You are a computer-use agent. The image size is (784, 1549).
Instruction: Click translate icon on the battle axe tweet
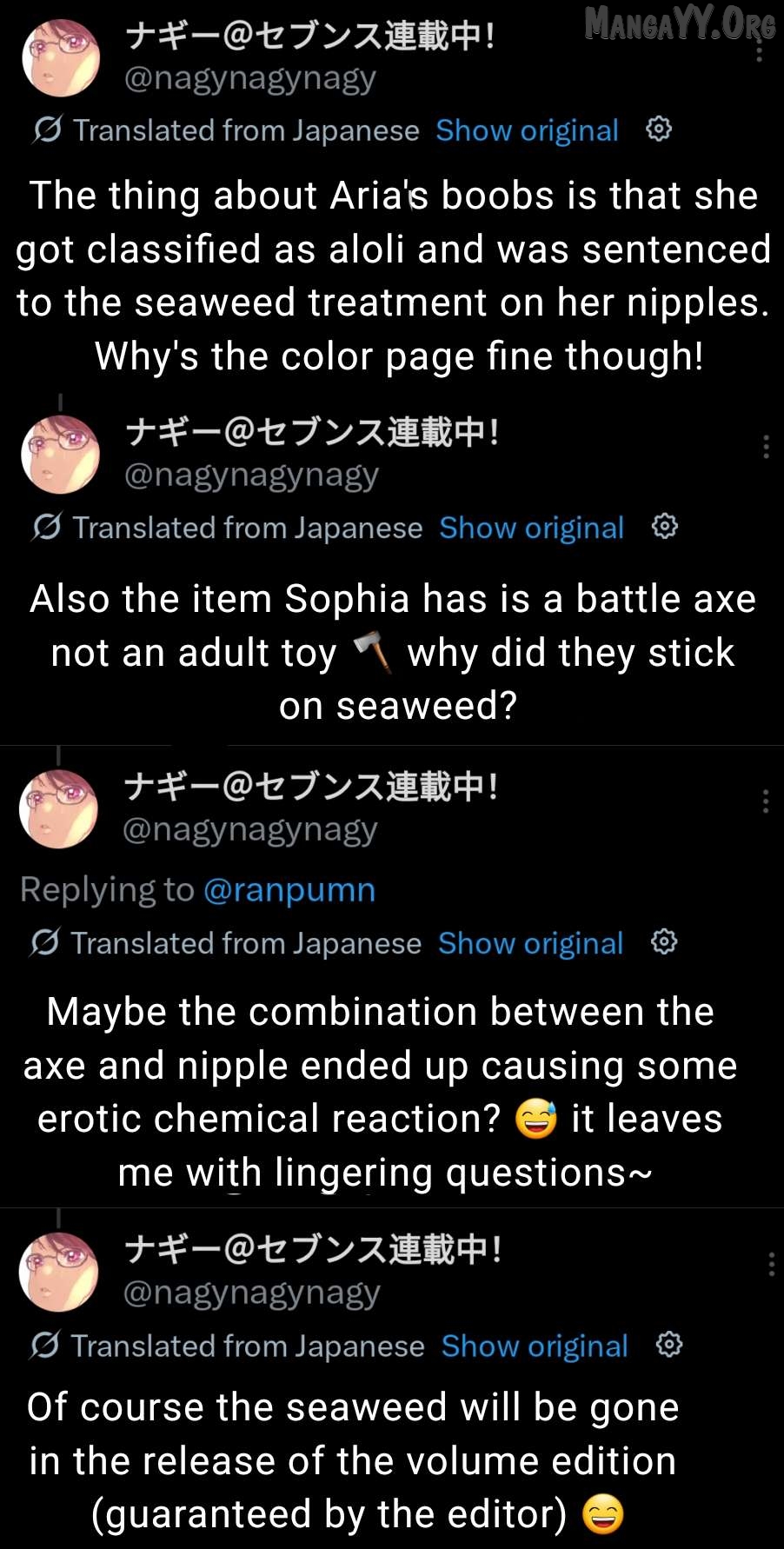click(46, 528)
